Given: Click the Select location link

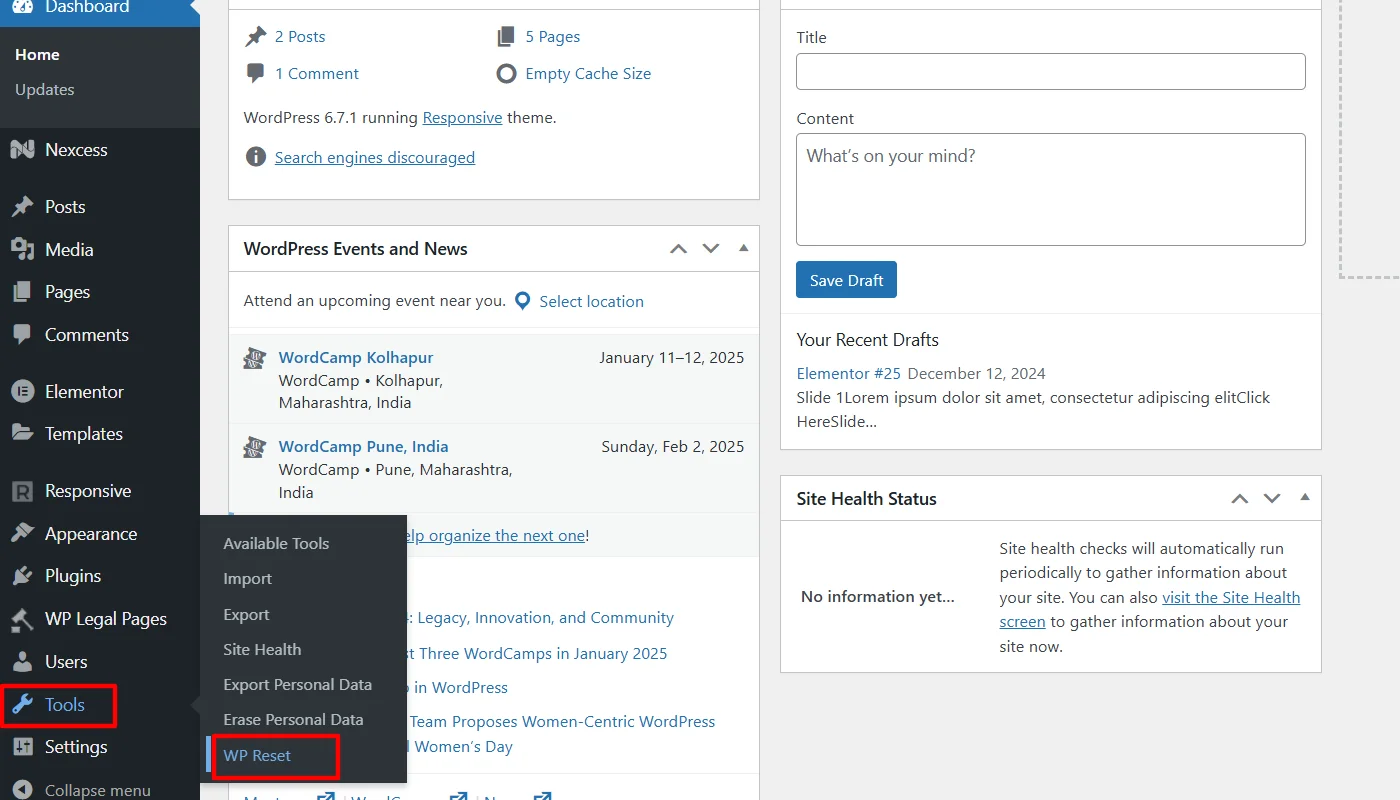Looking at the screenshot, I should pyautogui.click(x=591, y=302).
